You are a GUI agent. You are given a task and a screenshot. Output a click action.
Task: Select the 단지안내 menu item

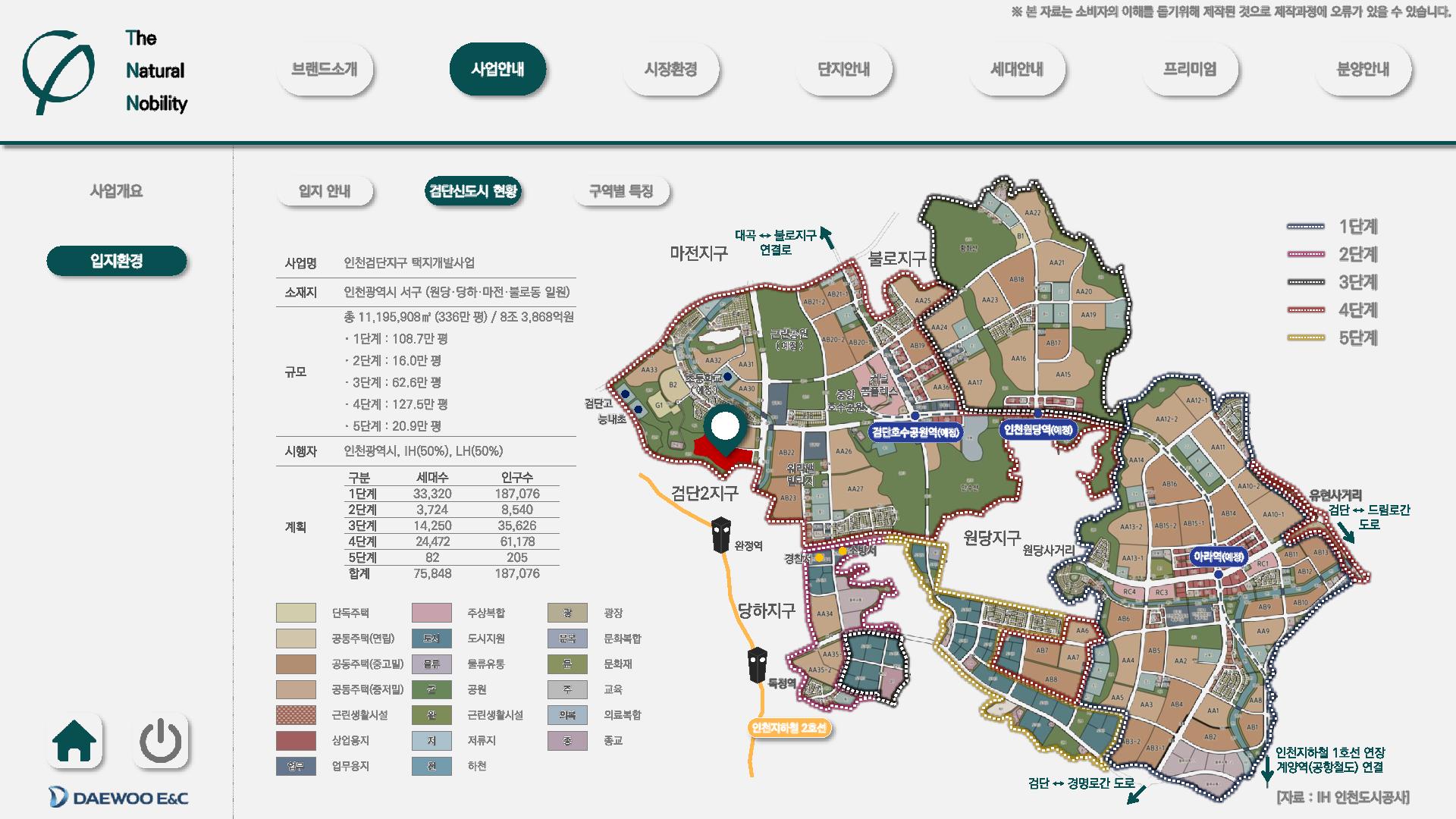(x=843, y=70)
